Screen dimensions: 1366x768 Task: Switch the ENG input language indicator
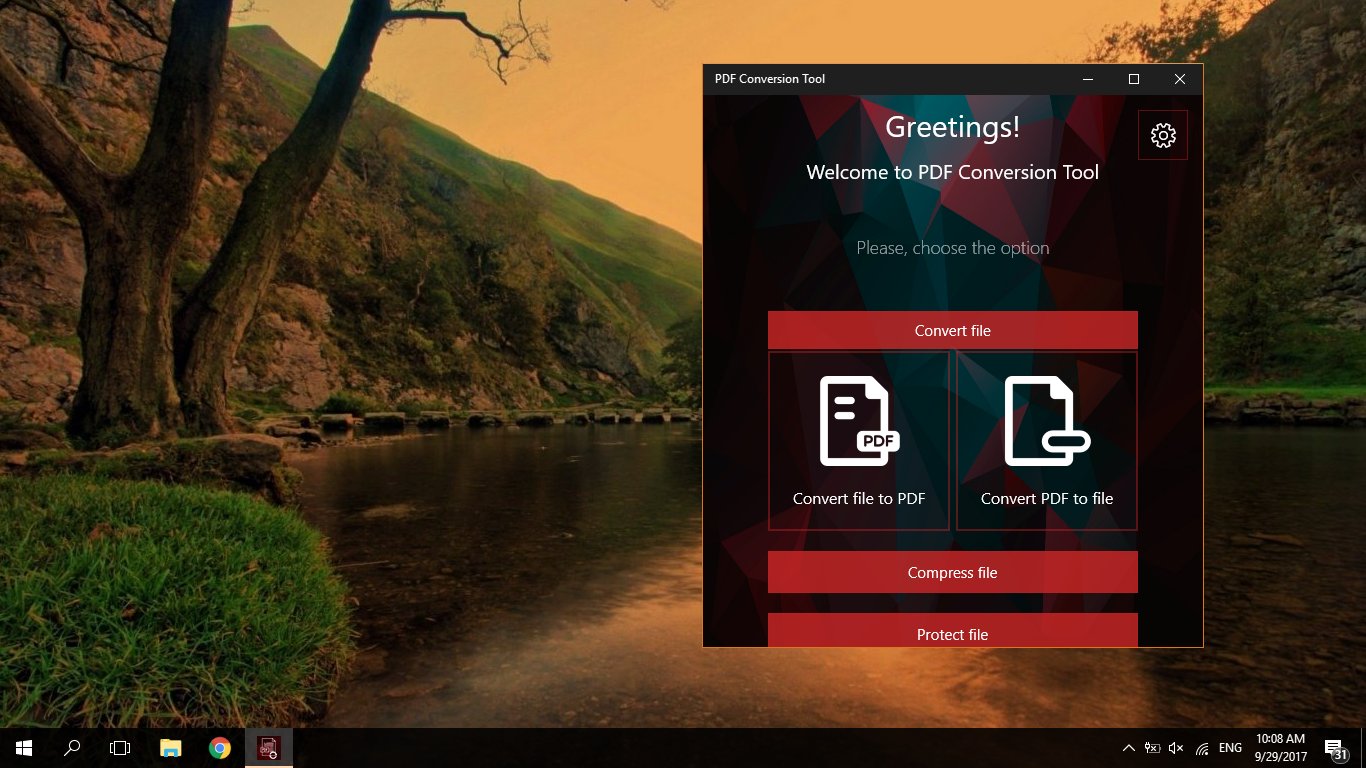point(1231,748)
